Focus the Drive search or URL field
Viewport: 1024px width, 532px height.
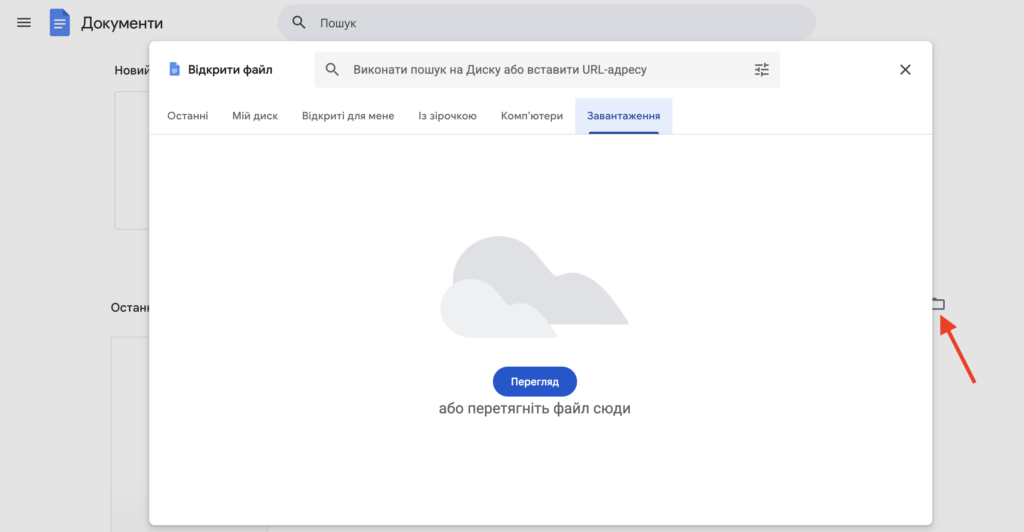point(540,70)
